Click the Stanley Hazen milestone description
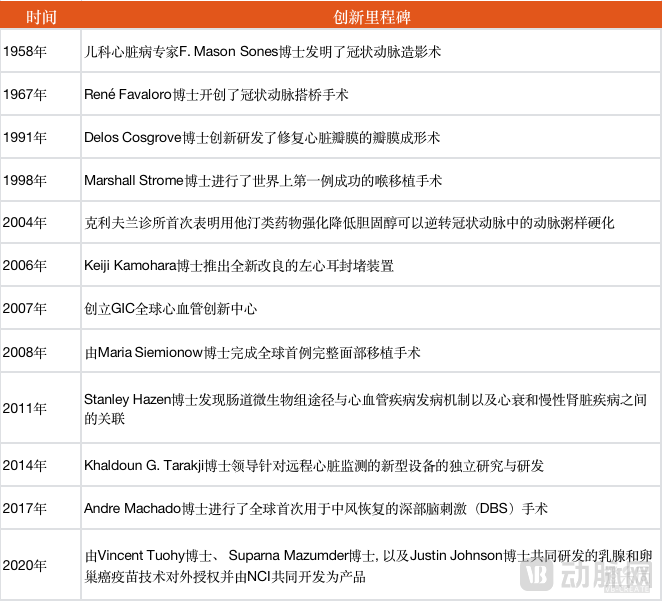The height and width of the screenshot is (601, 662). (x=370, y=409)
